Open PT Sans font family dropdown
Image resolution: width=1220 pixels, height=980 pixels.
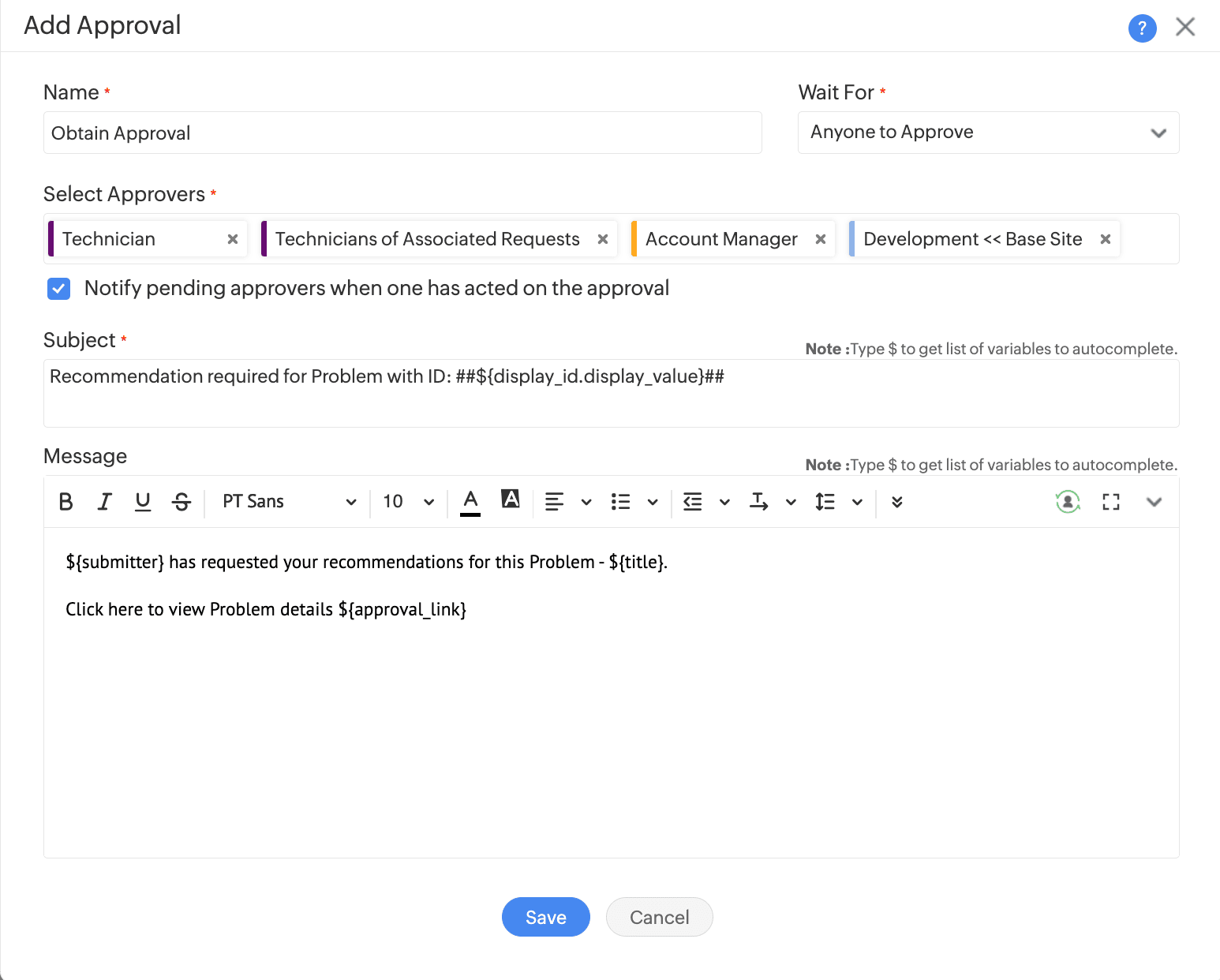coord(288,502)
